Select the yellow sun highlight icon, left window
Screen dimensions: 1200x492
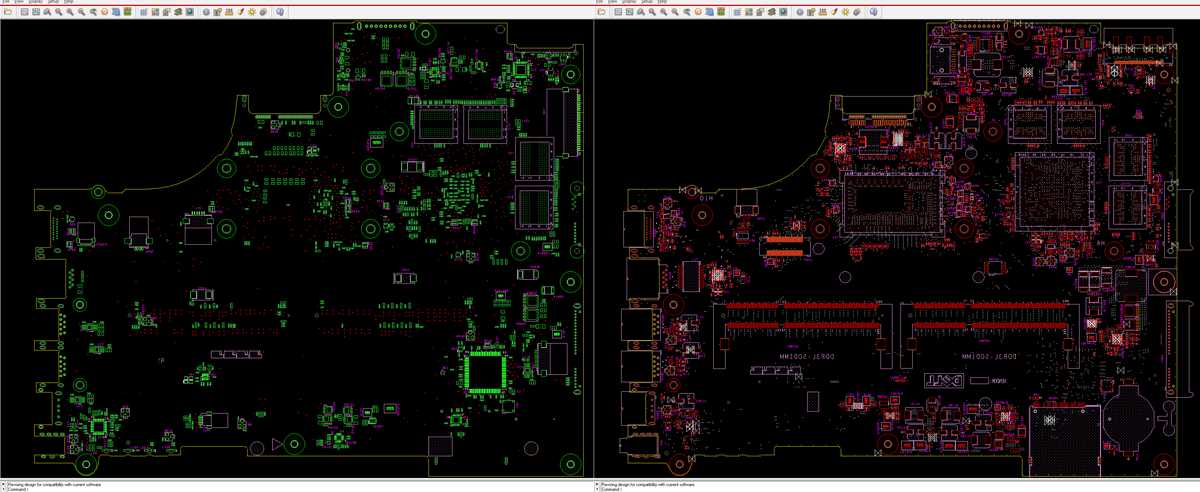252,12
